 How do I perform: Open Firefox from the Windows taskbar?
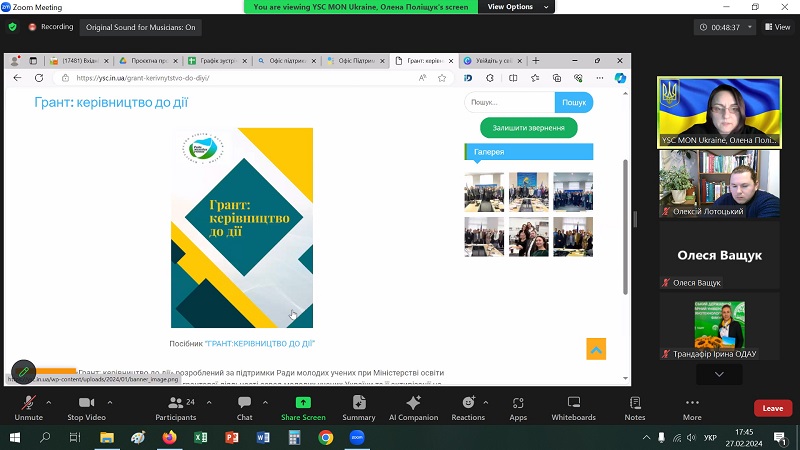pyautogui.click(x=168, y=438)
